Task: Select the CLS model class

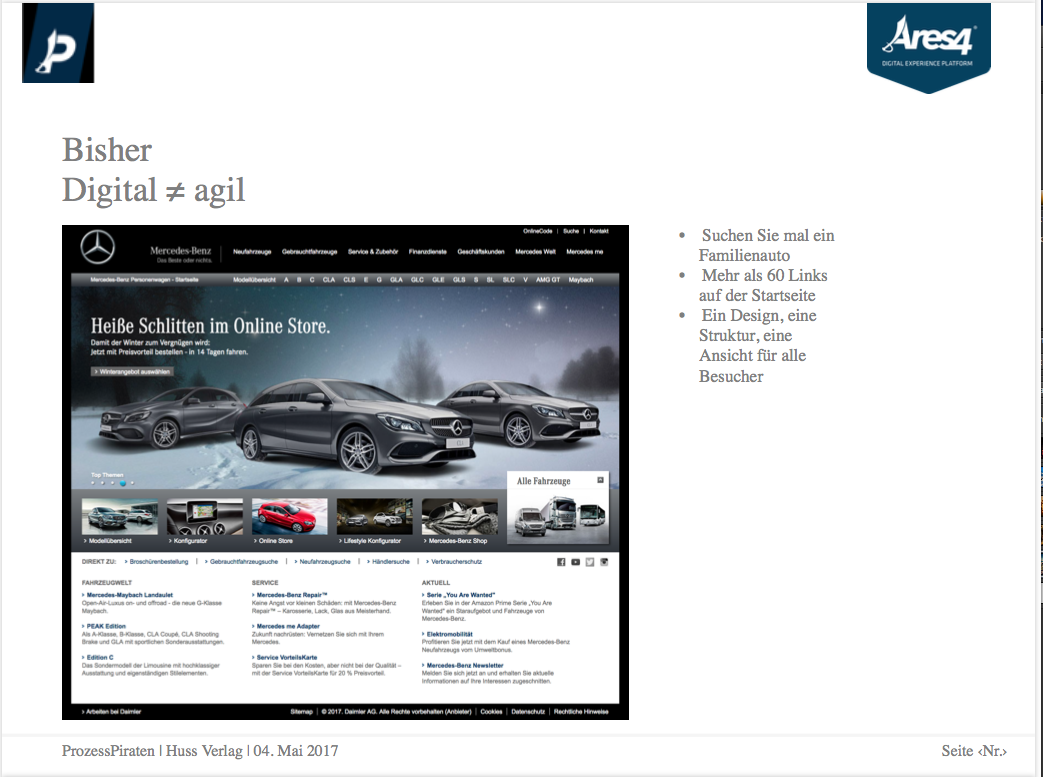Action: [x=349, y=279]
